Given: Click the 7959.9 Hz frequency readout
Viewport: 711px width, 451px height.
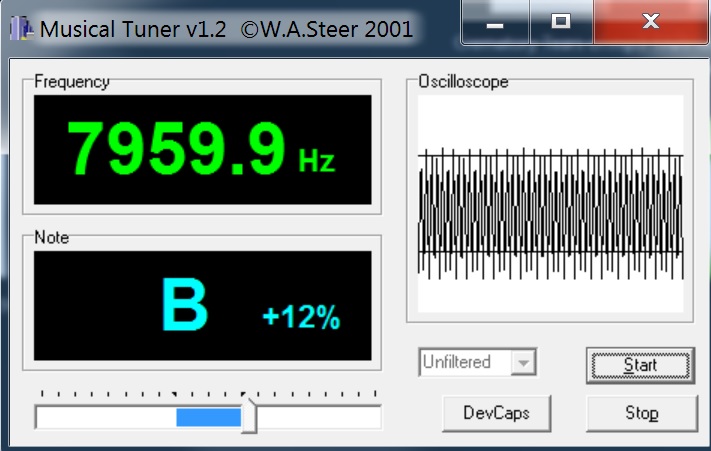Looking at the screenshot, I should tap(202, 150).
